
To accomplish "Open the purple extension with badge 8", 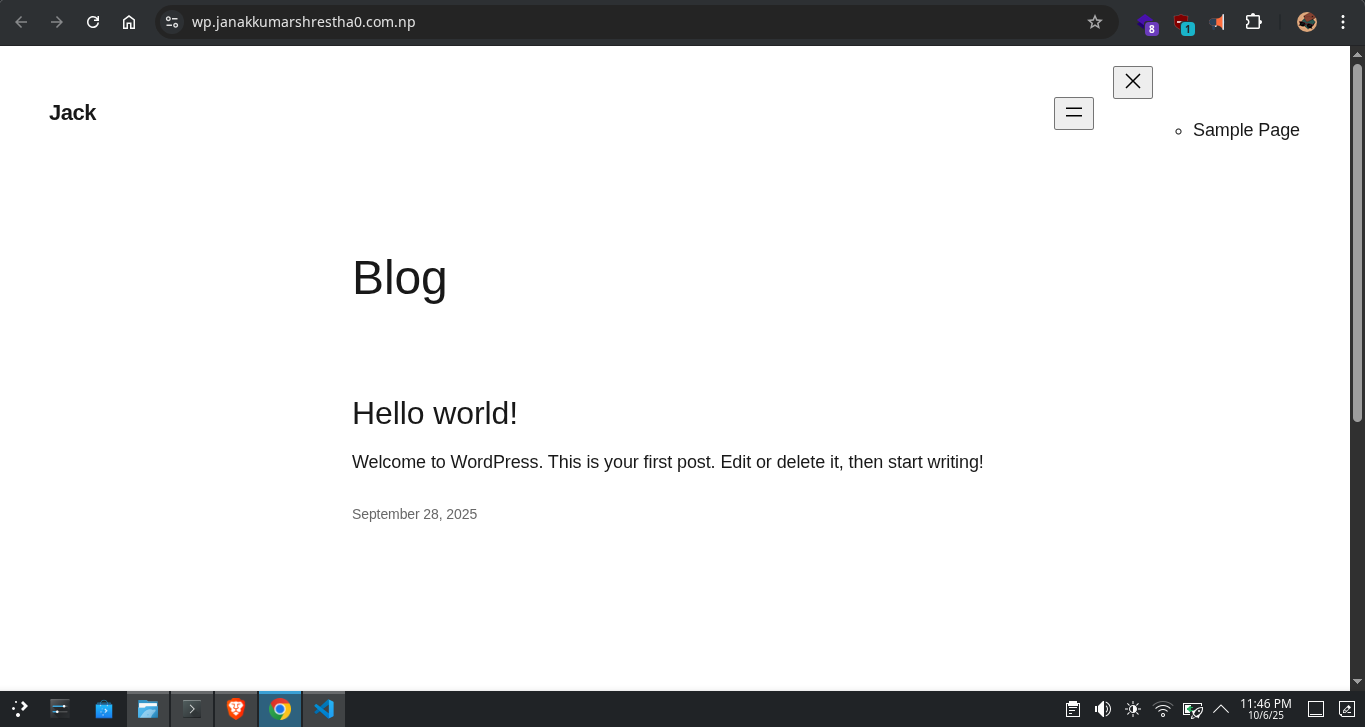I will coord(1147,23).
